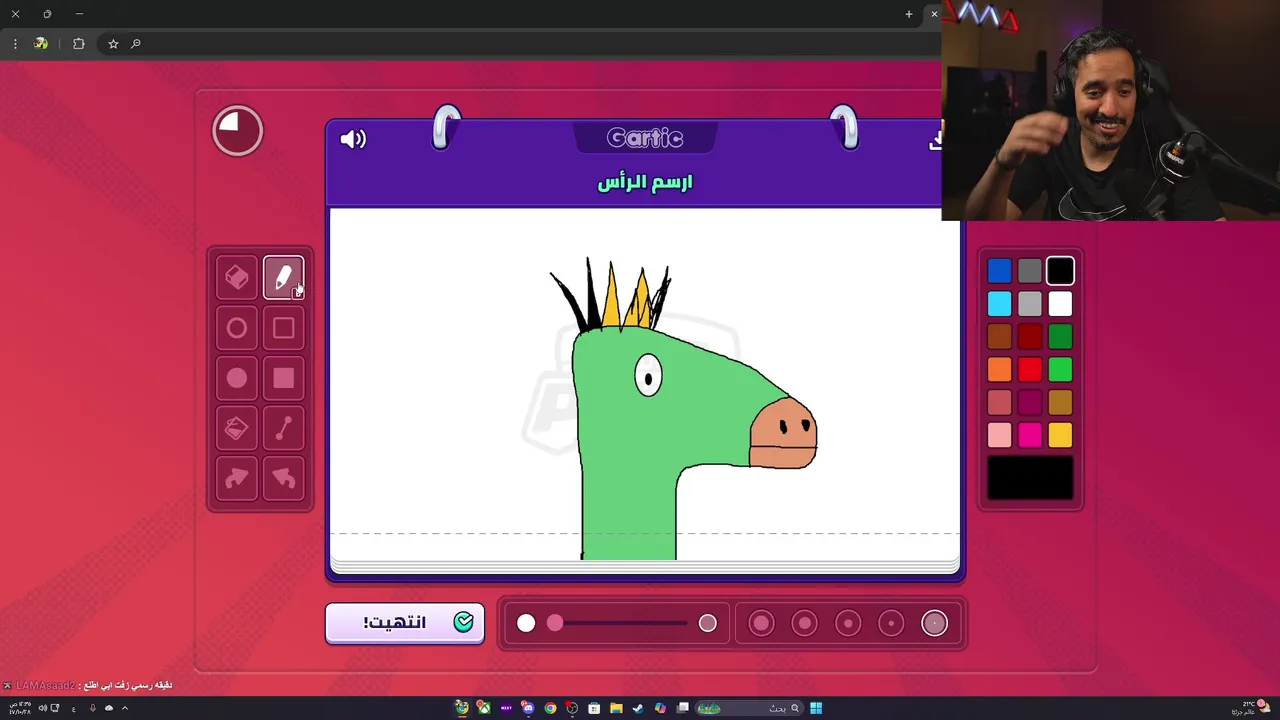The height and width of the screenshot is (720, 1280).
Task: Mute the game sound speaker icon
Action: click(x=353, y=139)
